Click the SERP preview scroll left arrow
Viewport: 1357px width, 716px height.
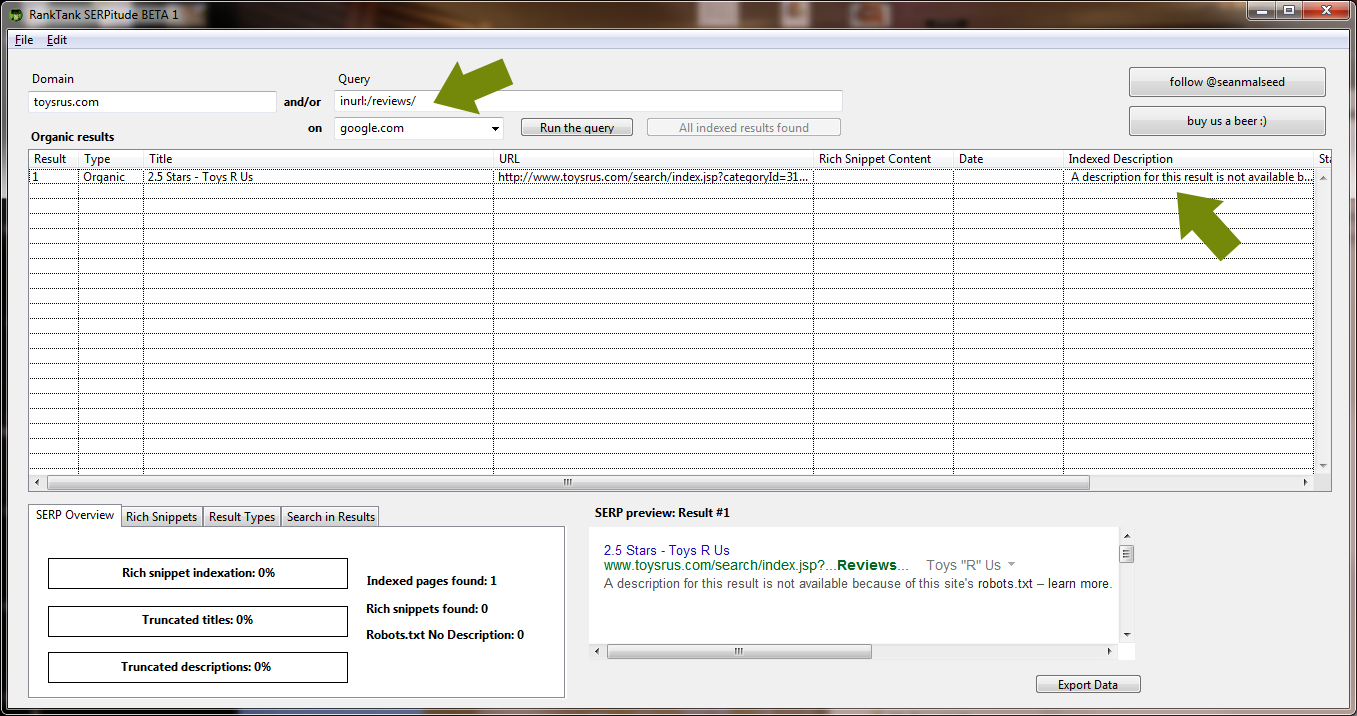coord(598,651)
